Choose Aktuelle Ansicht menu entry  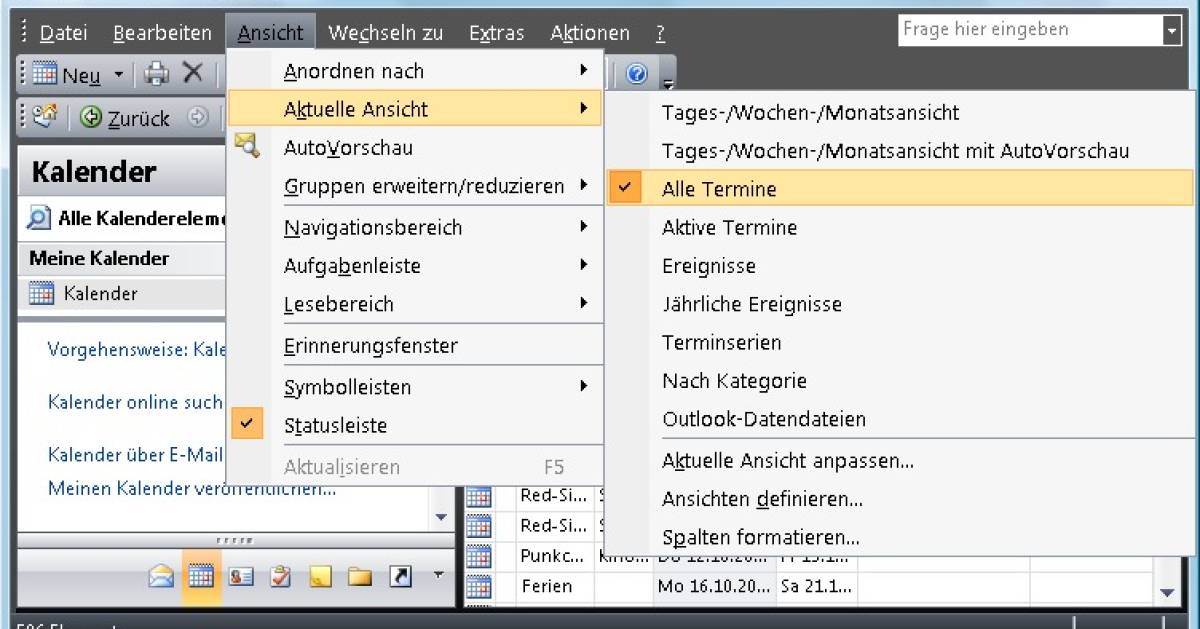coord(415,109)
